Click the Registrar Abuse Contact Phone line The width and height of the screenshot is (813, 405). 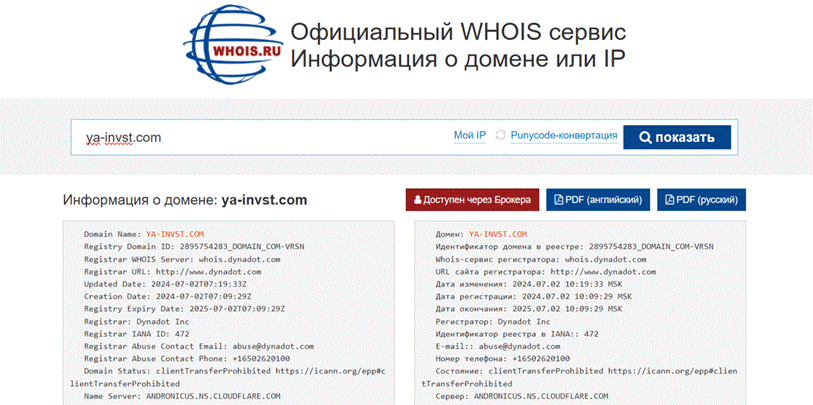(x=187, y=359)
